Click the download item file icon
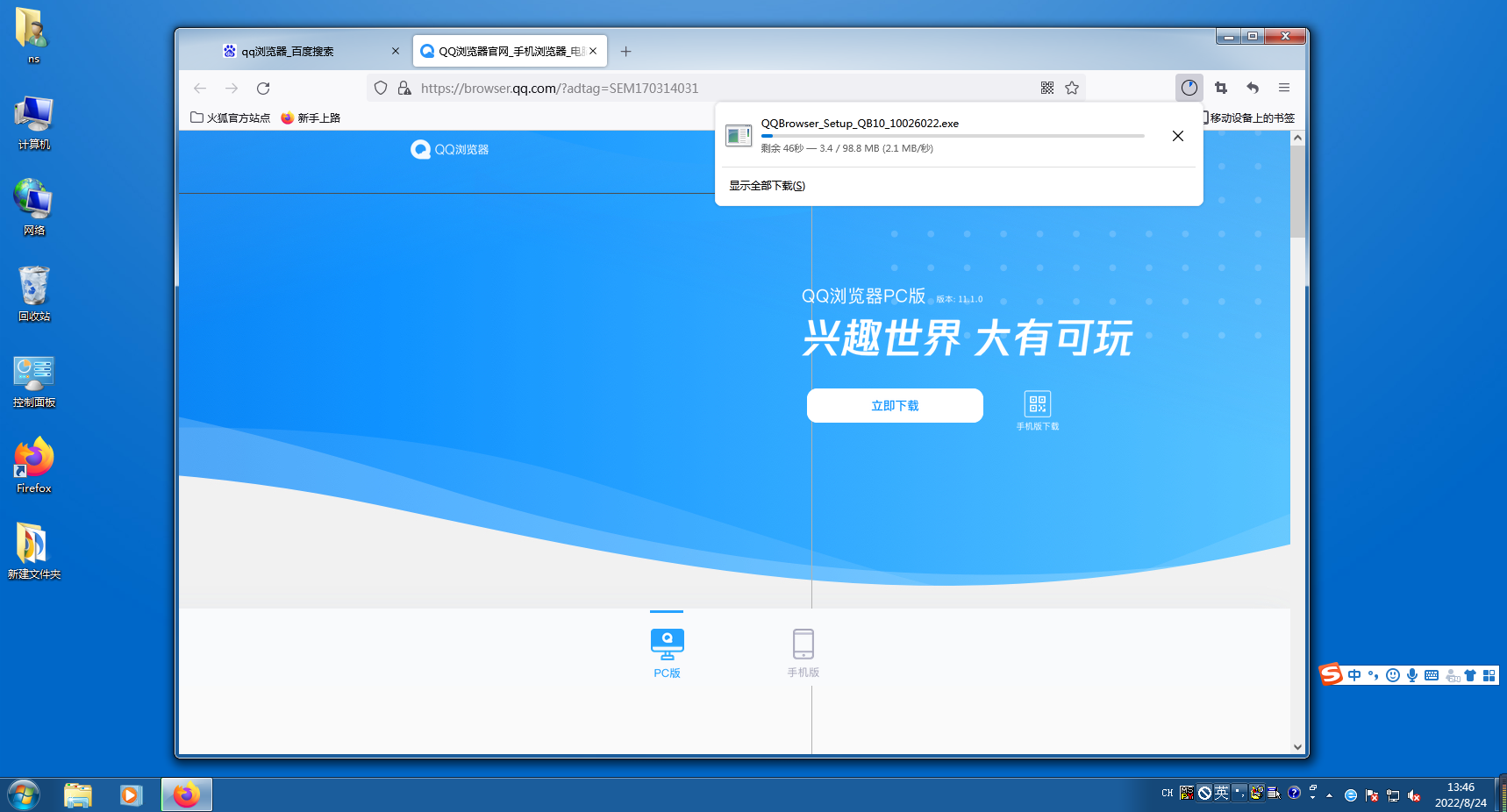 pyautogui.click(x=739, y=136)
